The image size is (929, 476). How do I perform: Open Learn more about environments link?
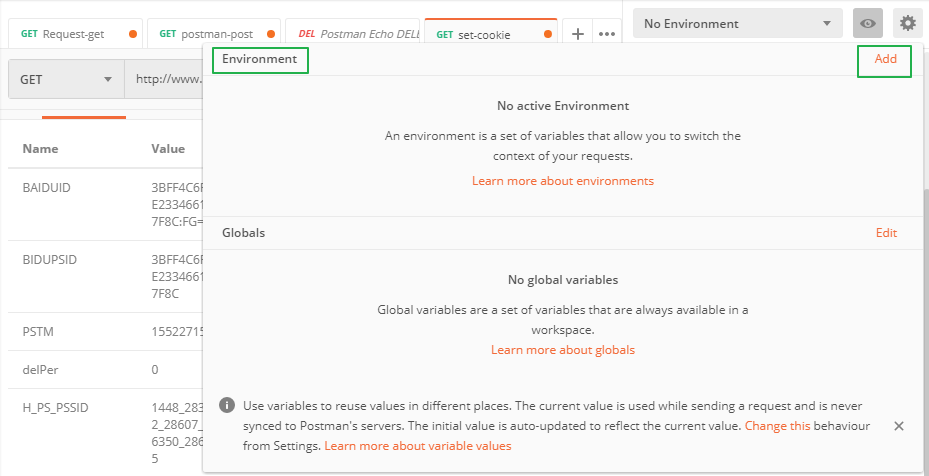563,181
